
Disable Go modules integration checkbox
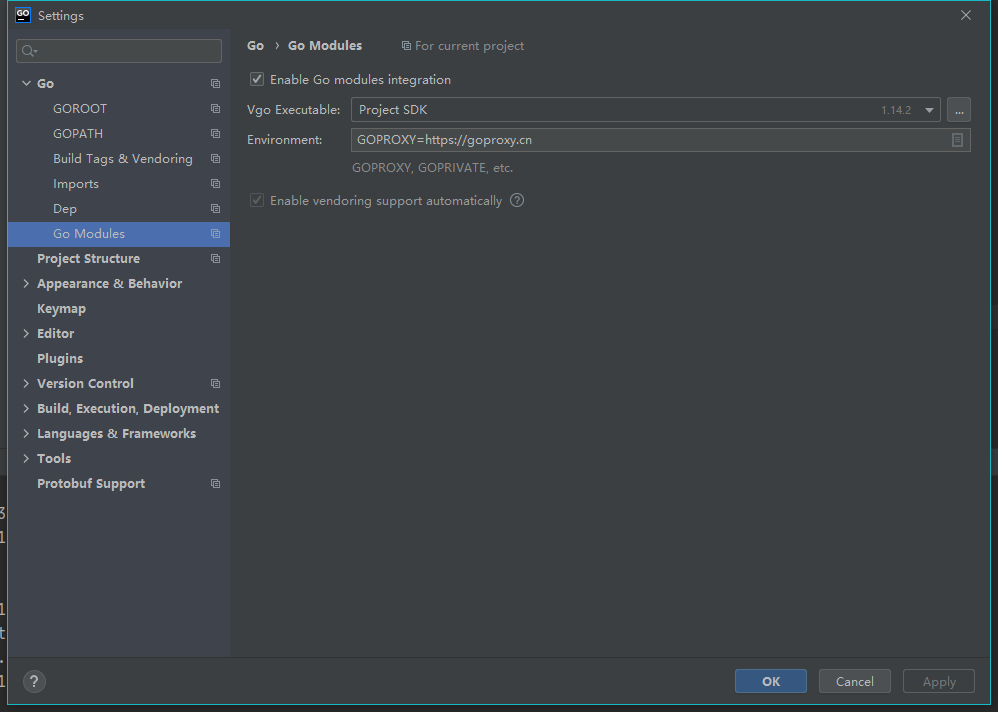(257, 79)
